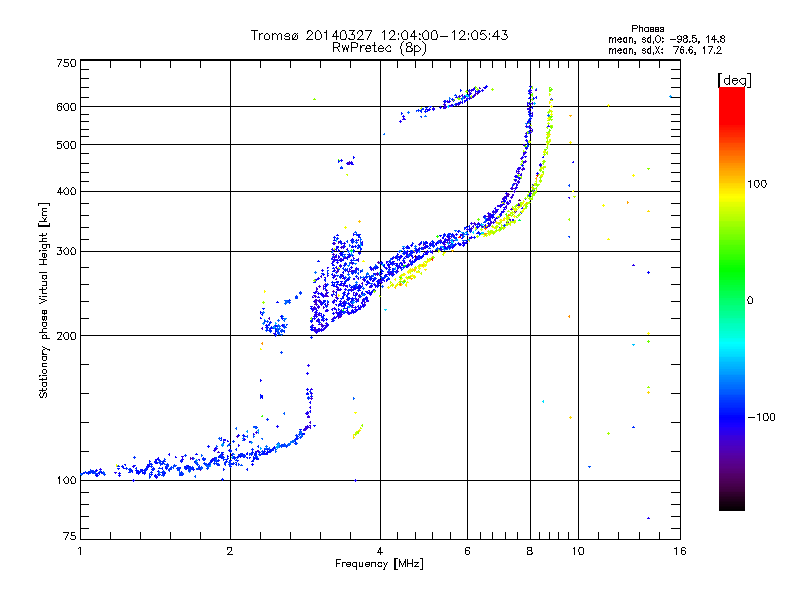Click the x-axis tick label "2"

pyautogui.click(x=230, y=551)
